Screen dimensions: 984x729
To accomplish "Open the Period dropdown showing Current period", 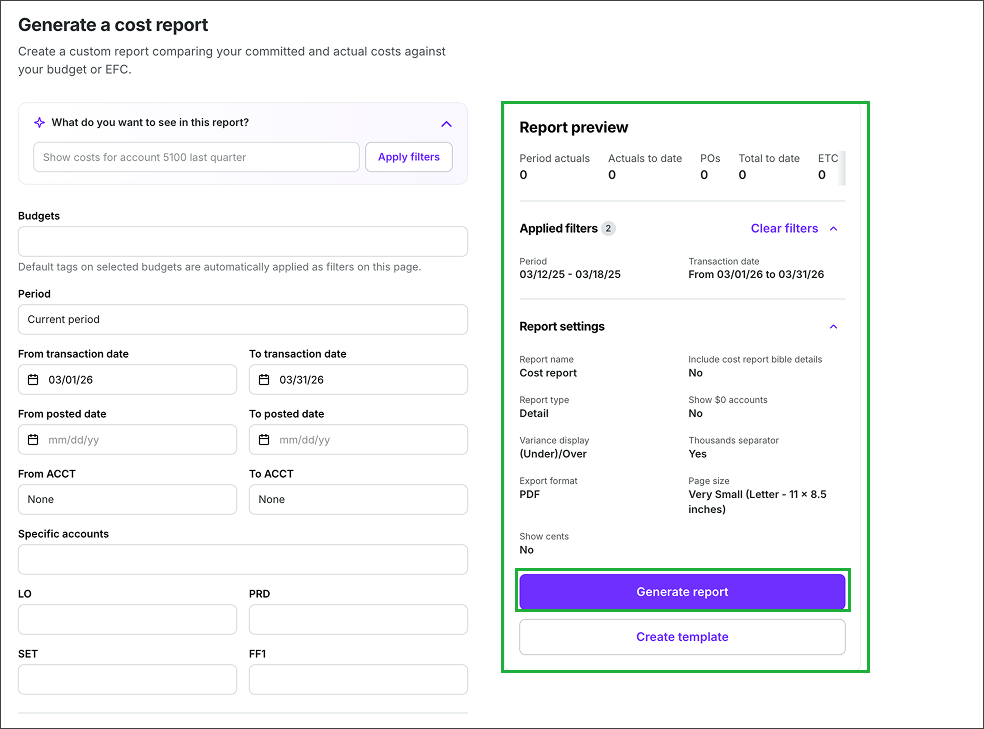I will [243, 319].
